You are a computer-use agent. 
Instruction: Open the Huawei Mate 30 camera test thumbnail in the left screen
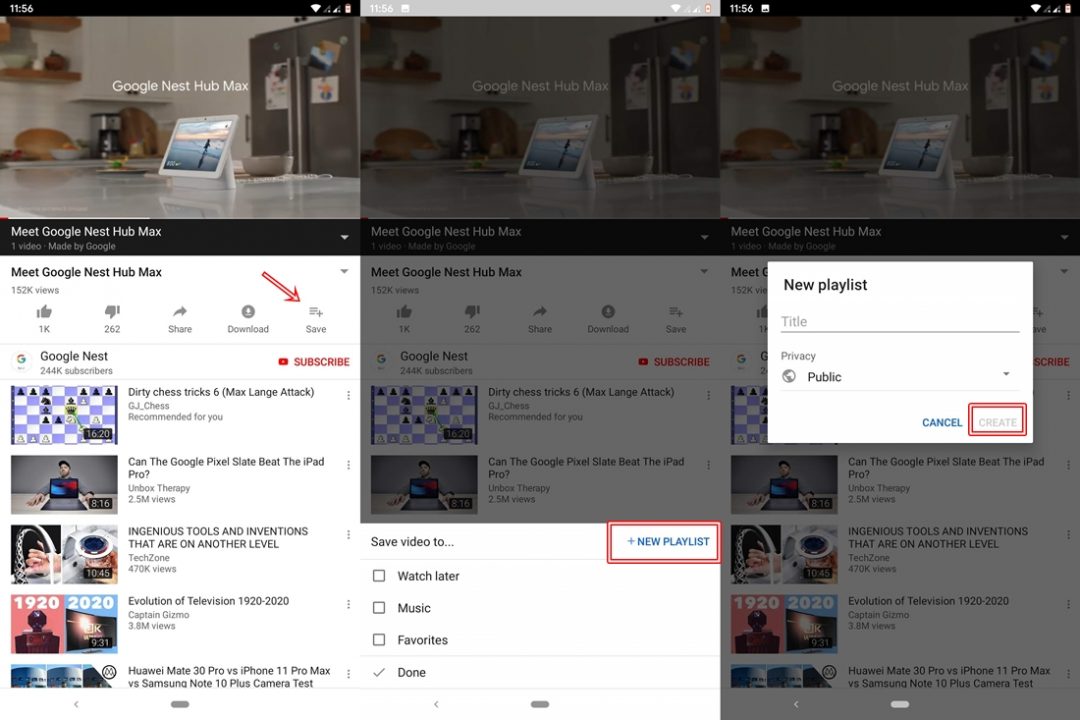(64, 676)
